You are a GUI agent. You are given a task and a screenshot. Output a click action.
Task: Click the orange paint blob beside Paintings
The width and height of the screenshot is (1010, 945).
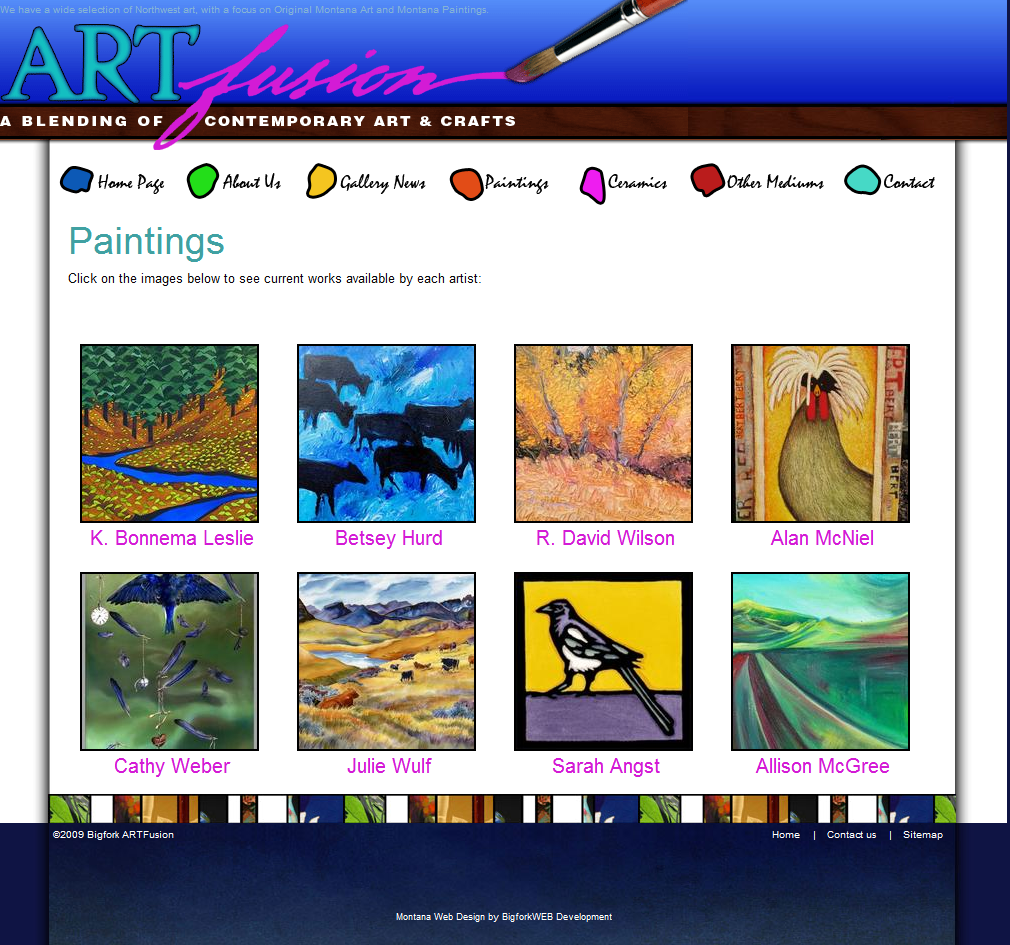click(466, 183)
